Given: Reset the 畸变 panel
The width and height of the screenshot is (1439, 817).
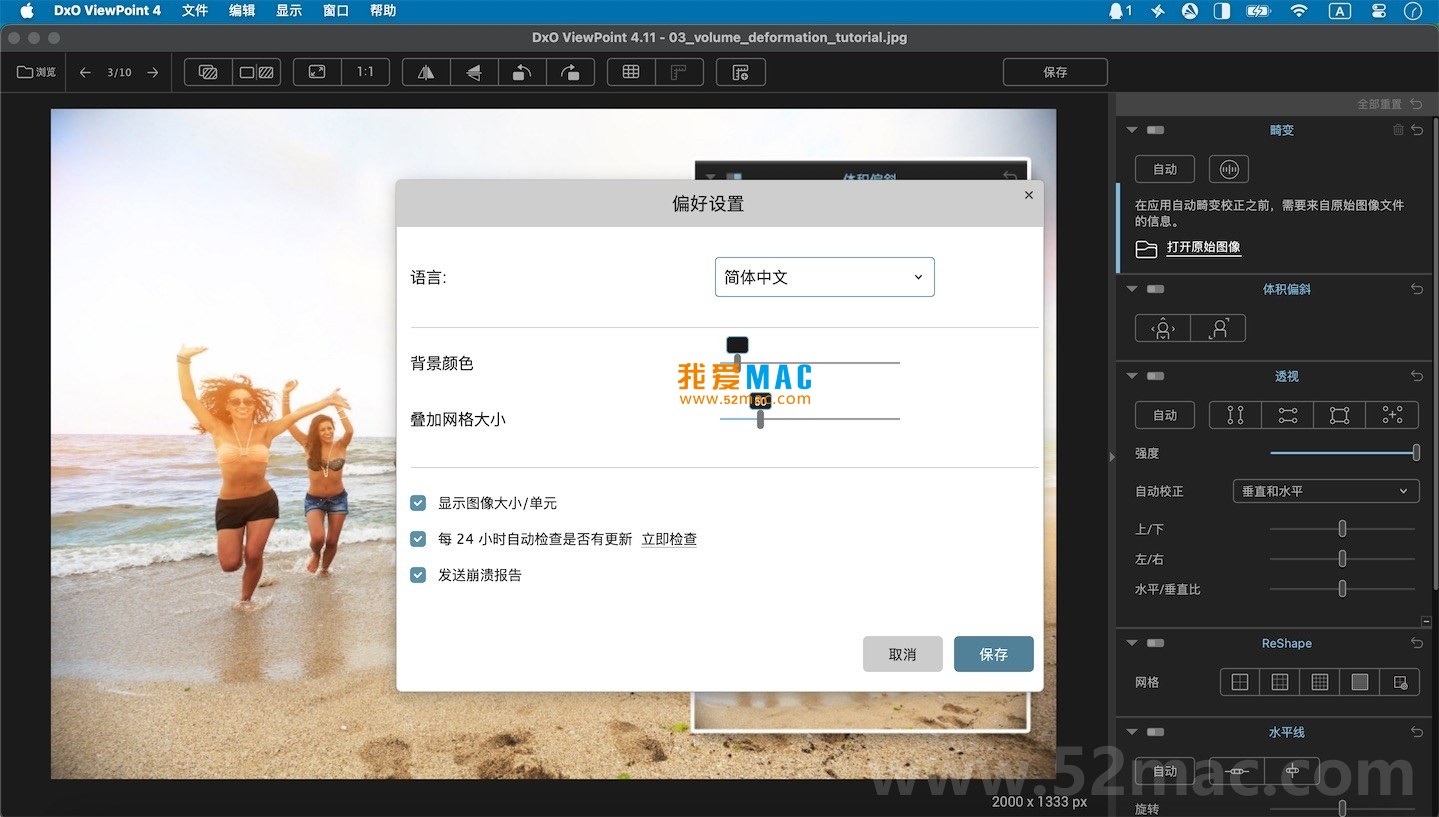Looking at the screenshot, I should coord(1417,130).
